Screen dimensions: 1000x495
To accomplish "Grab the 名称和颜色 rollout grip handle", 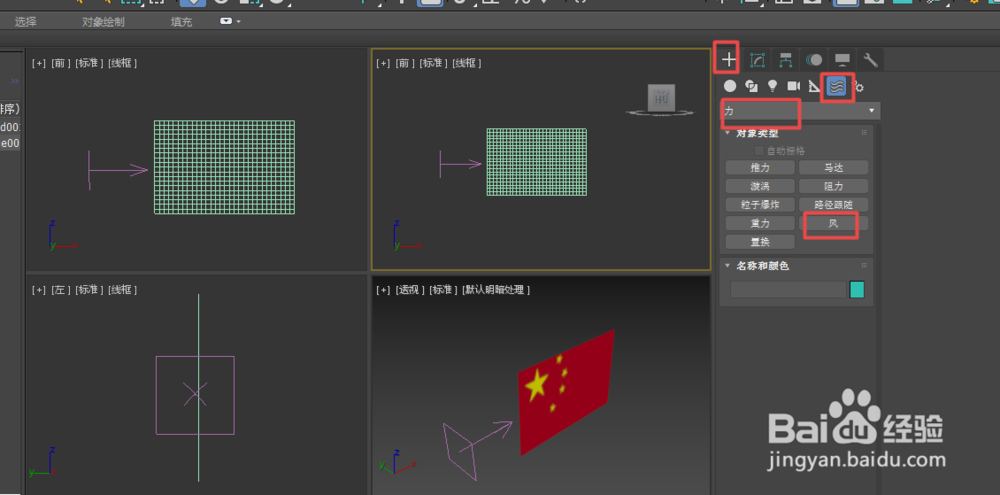I will click(x=864, y=265).
